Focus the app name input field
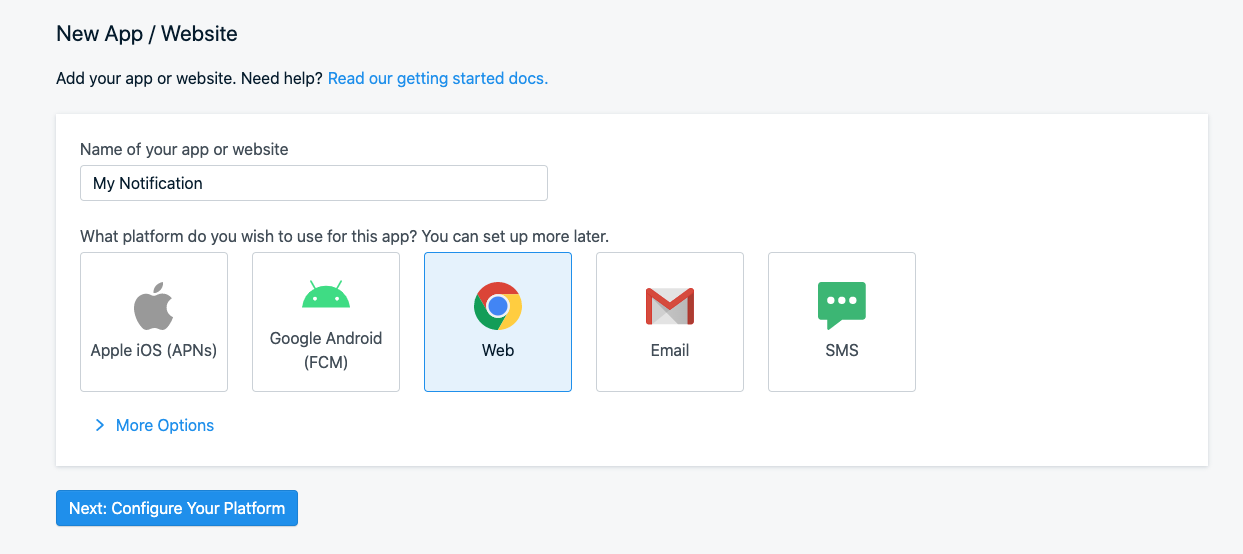 click(x=380, y=183)
